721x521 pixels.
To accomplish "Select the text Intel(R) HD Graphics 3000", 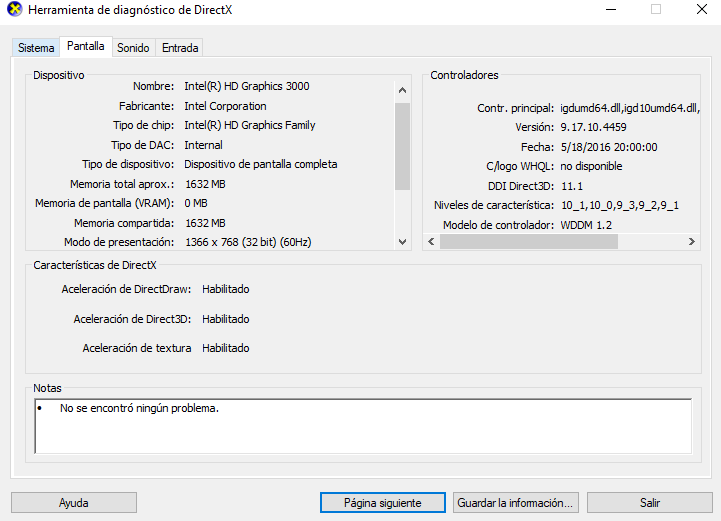I will pos(247,86).
